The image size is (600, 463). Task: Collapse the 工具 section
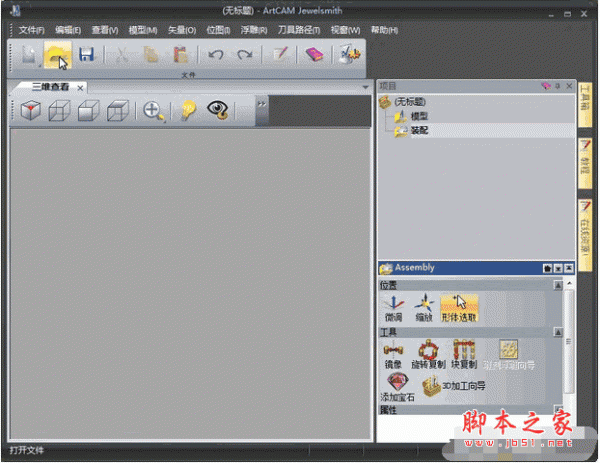558,332
